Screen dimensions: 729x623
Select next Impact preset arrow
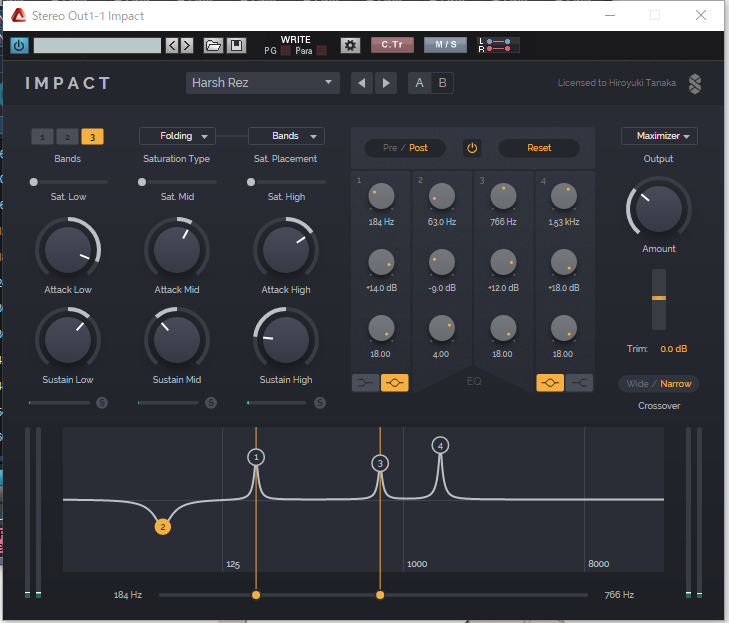coord(386,83)
